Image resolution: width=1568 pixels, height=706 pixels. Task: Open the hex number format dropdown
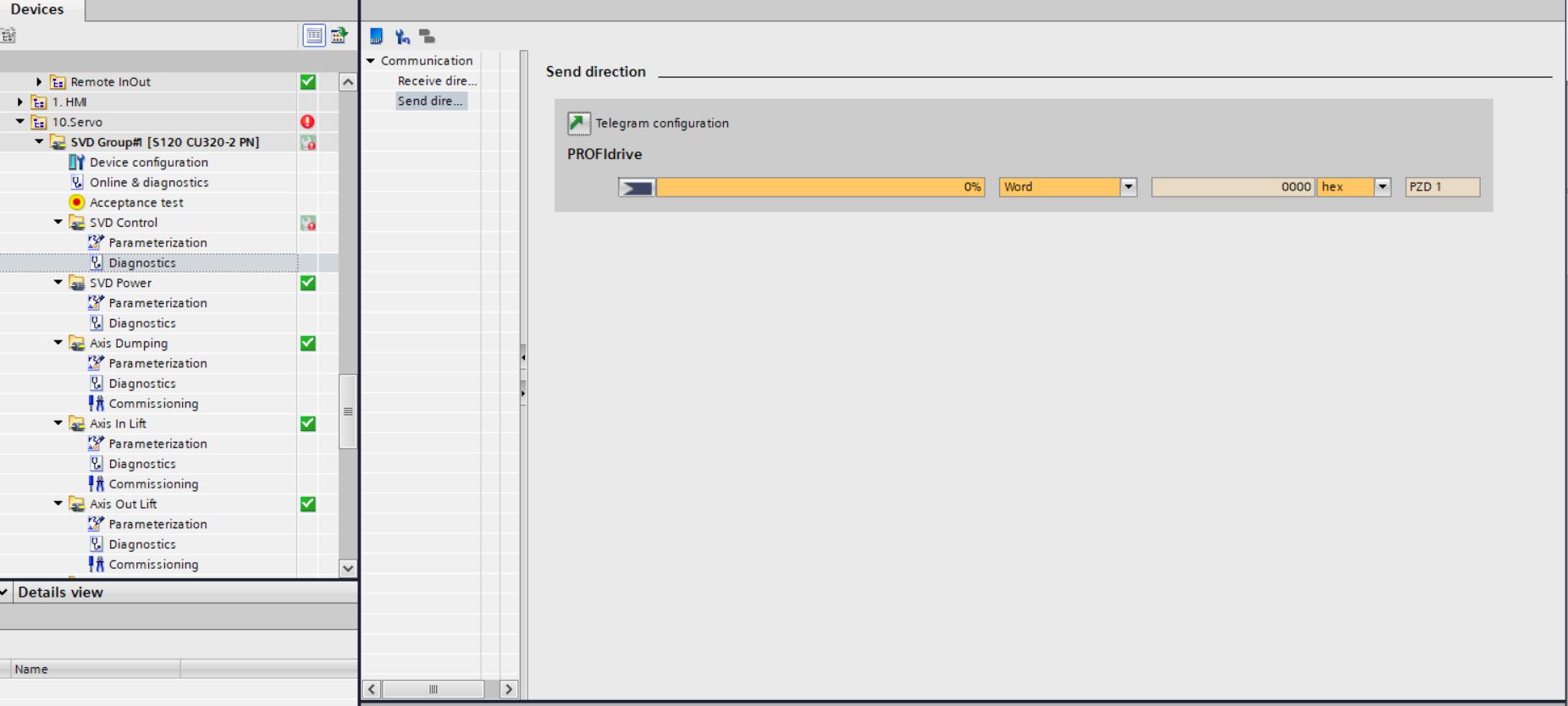[x=1383, y=187]
